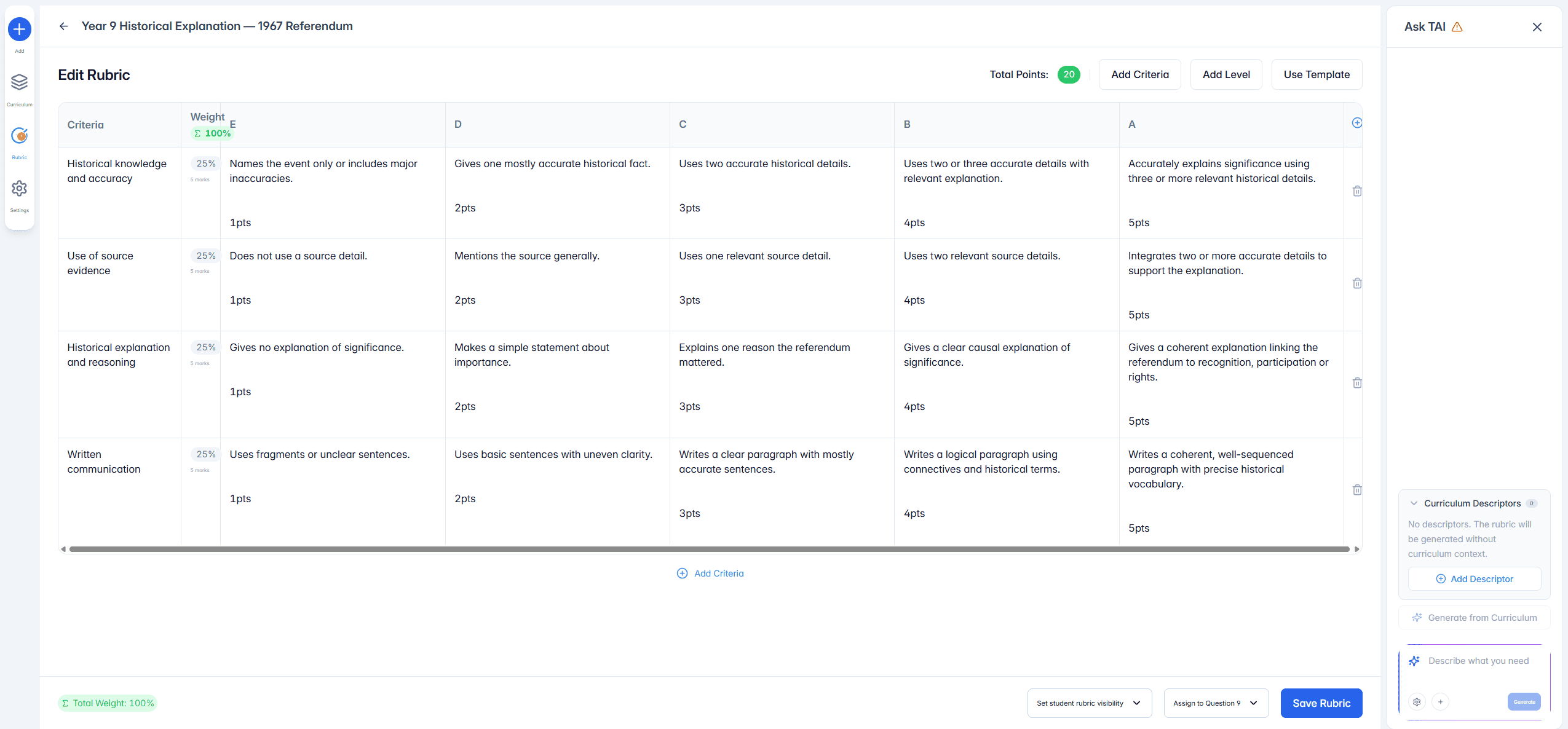Delete the Historical knowledge and accuracy row
Image resolution: width=1568 pixels, height=729 pixels.
(x=1357, y=191)
